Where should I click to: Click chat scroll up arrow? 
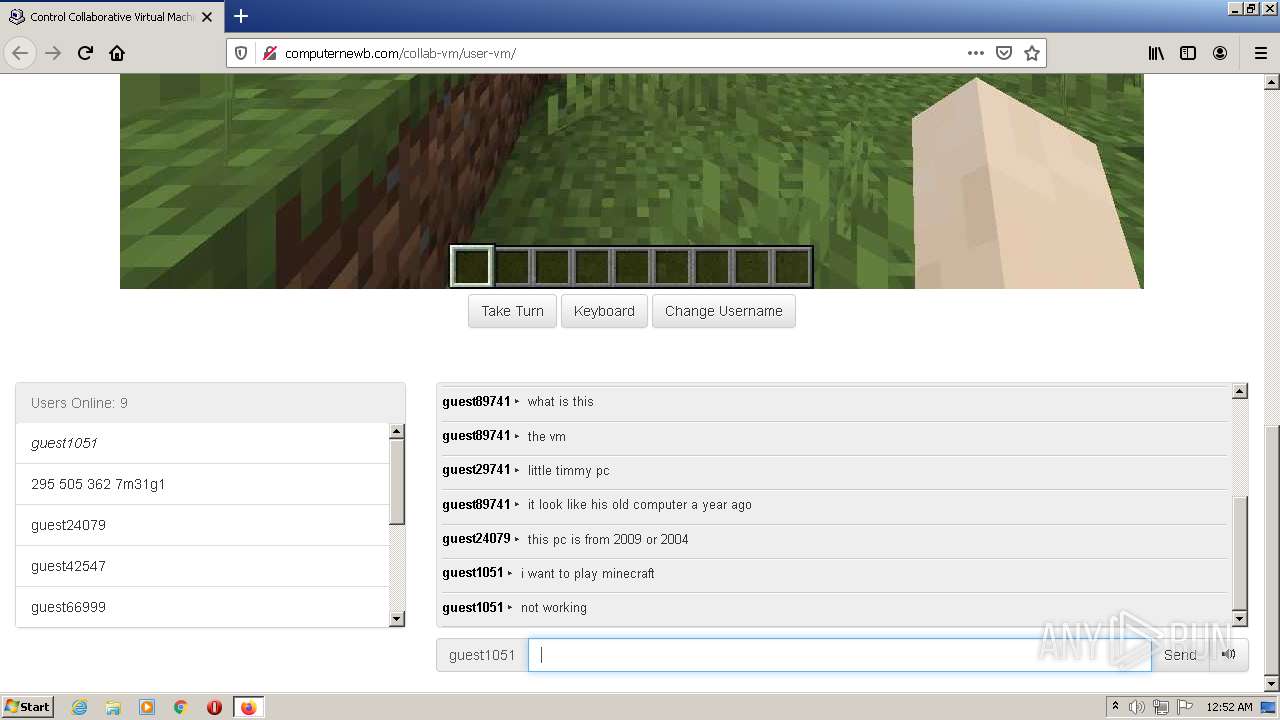(1239, 391)
